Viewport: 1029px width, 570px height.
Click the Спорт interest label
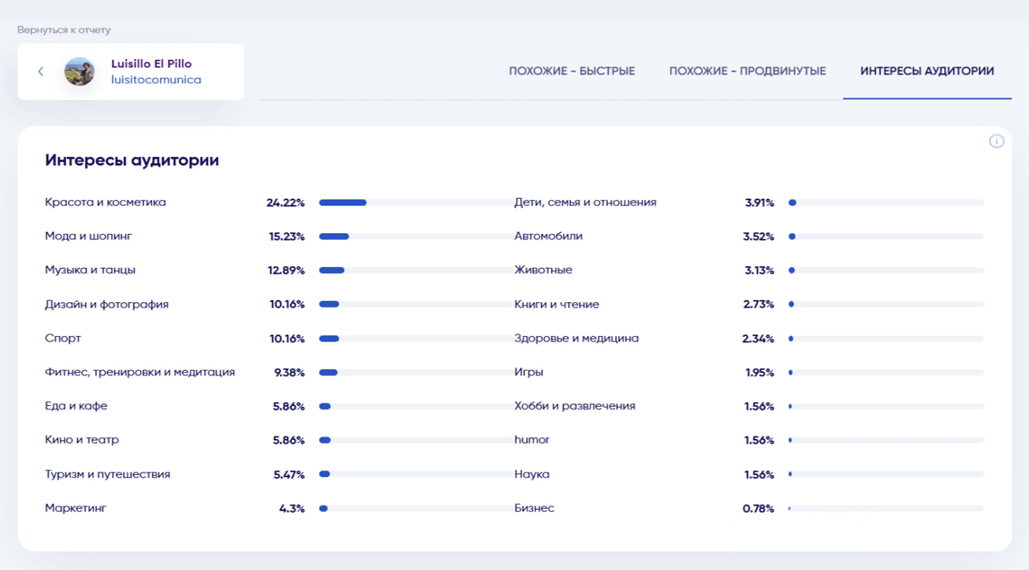tap(63, 338)
